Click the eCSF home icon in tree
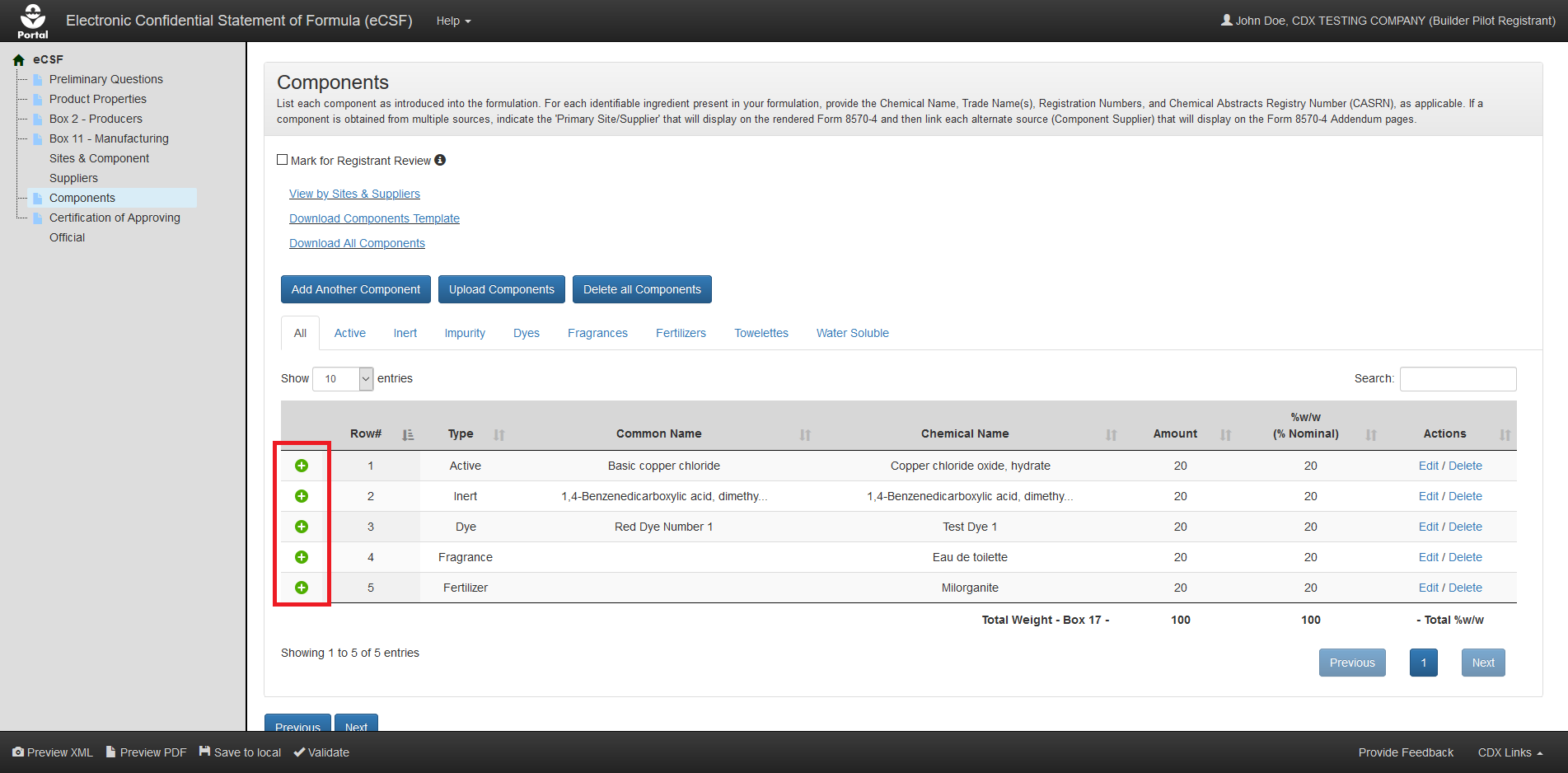The image size is (1568, 773). [x=19, y=60]
